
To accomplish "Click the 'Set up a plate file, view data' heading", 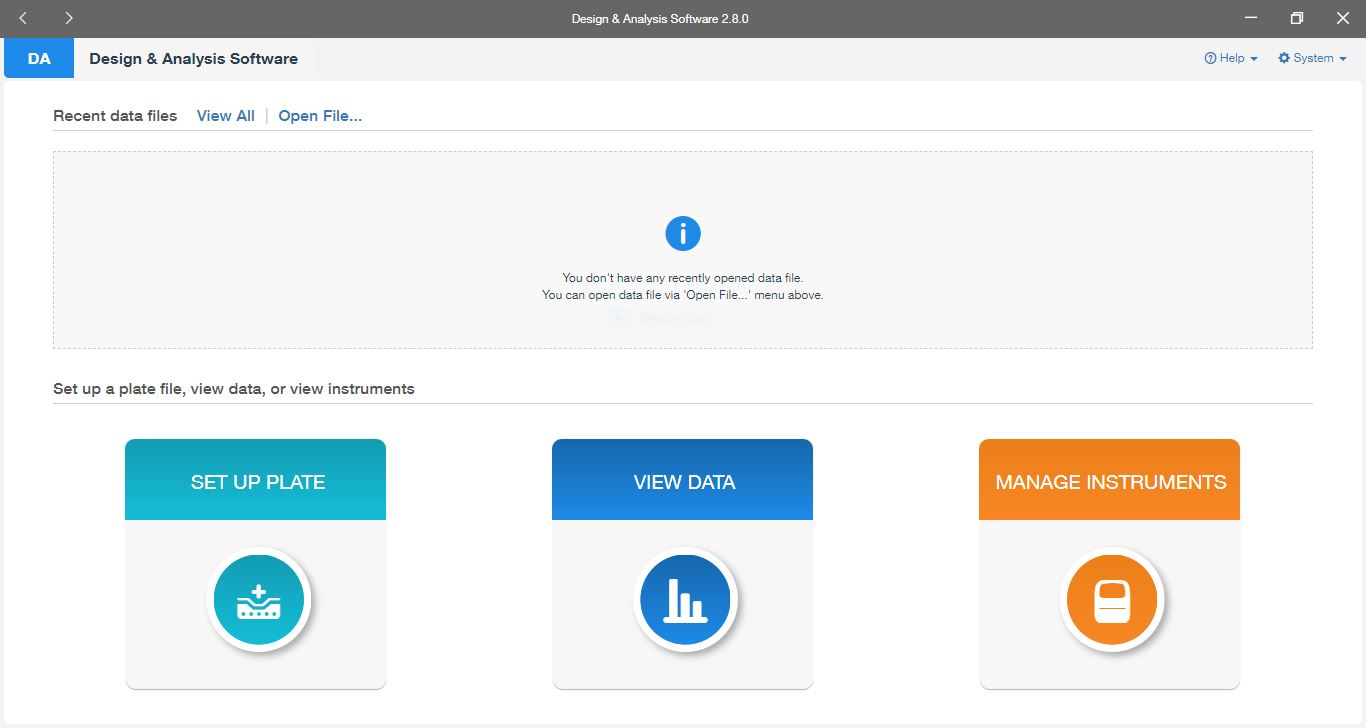I will 234,389.
